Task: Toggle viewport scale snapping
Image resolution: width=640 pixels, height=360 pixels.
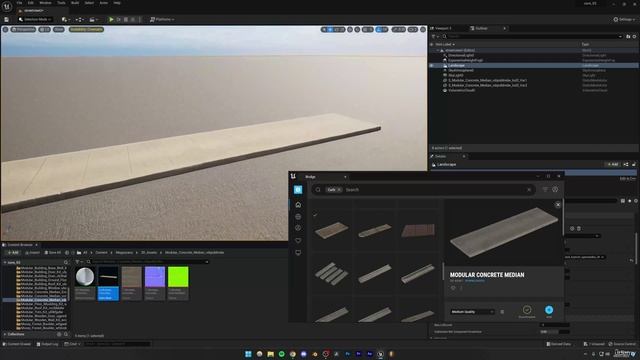Action: pos(395,29)
